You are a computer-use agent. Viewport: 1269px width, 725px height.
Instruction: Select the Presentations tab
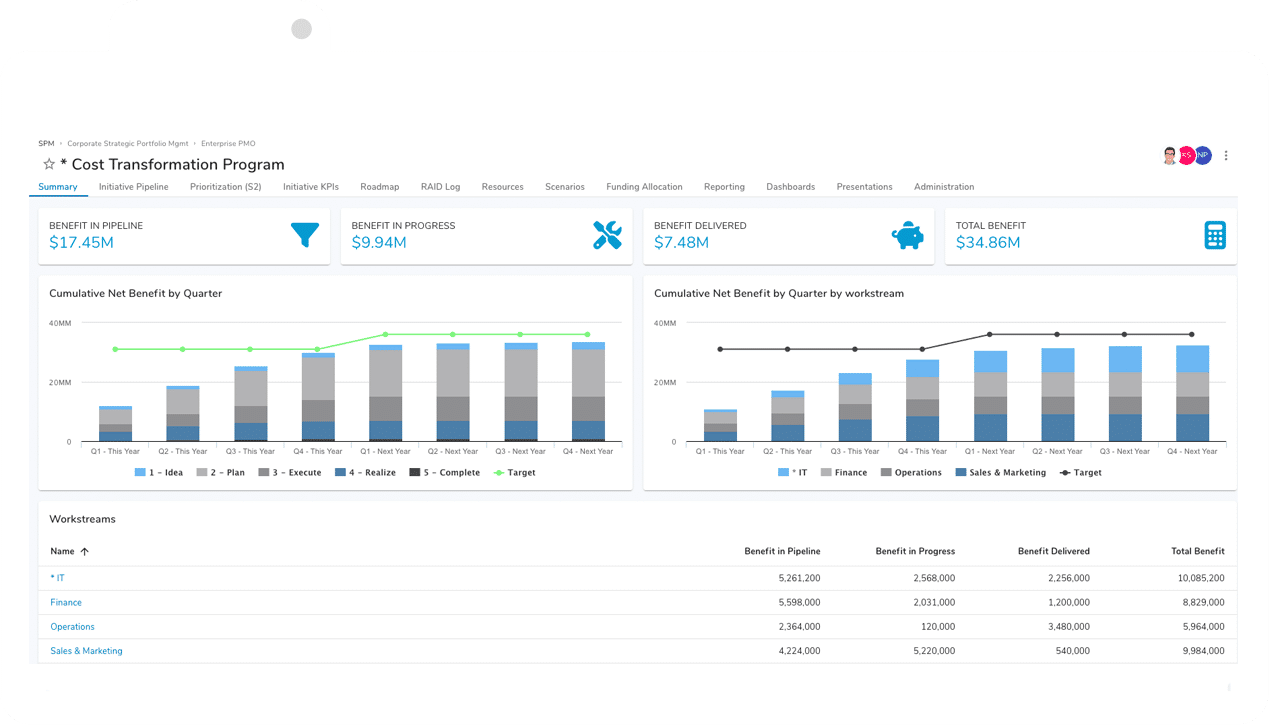tap(864, 187)
